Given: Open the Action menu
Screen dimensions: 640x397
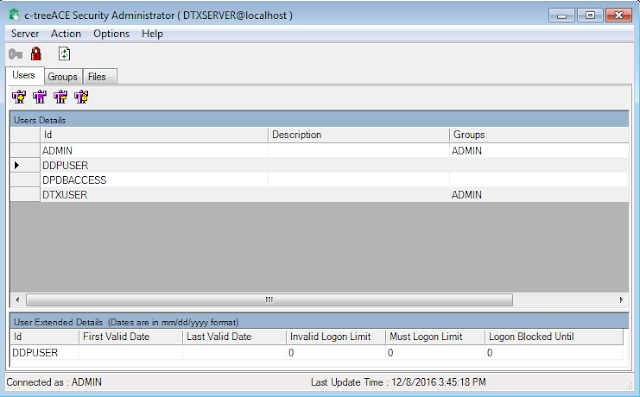Looking at the screenshot, I should click(x=66, y=33).
